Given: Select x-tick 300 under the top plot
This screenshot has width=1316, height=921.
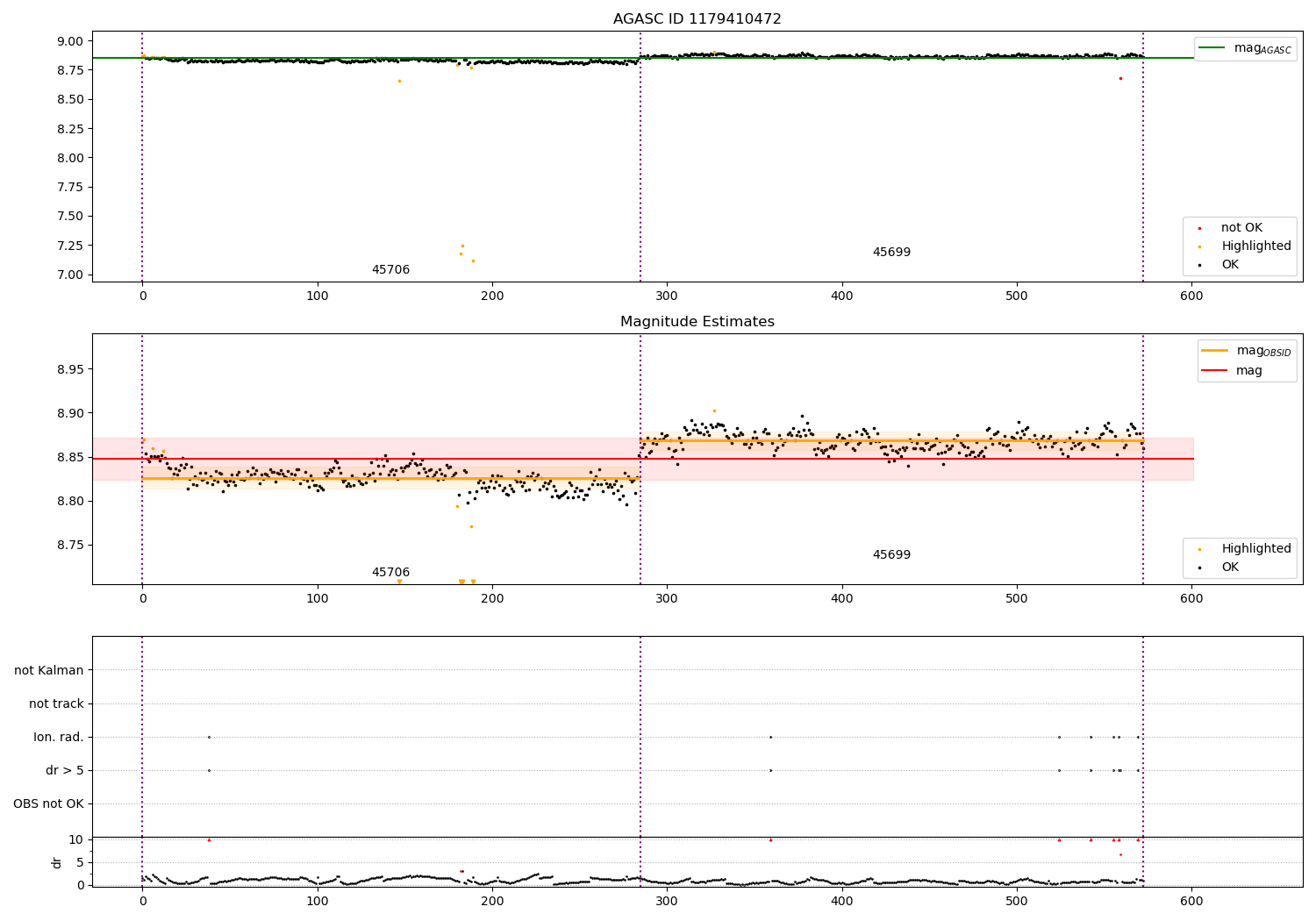Looking at the screenshot, I should click(667, 296).
